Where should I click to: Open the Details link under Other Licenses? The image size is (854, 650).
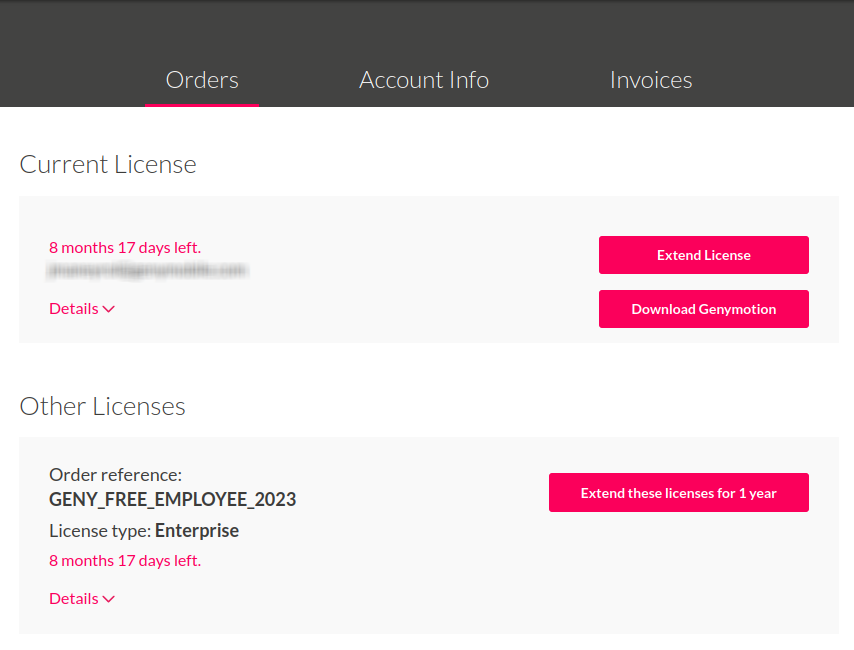coord(74,598)
